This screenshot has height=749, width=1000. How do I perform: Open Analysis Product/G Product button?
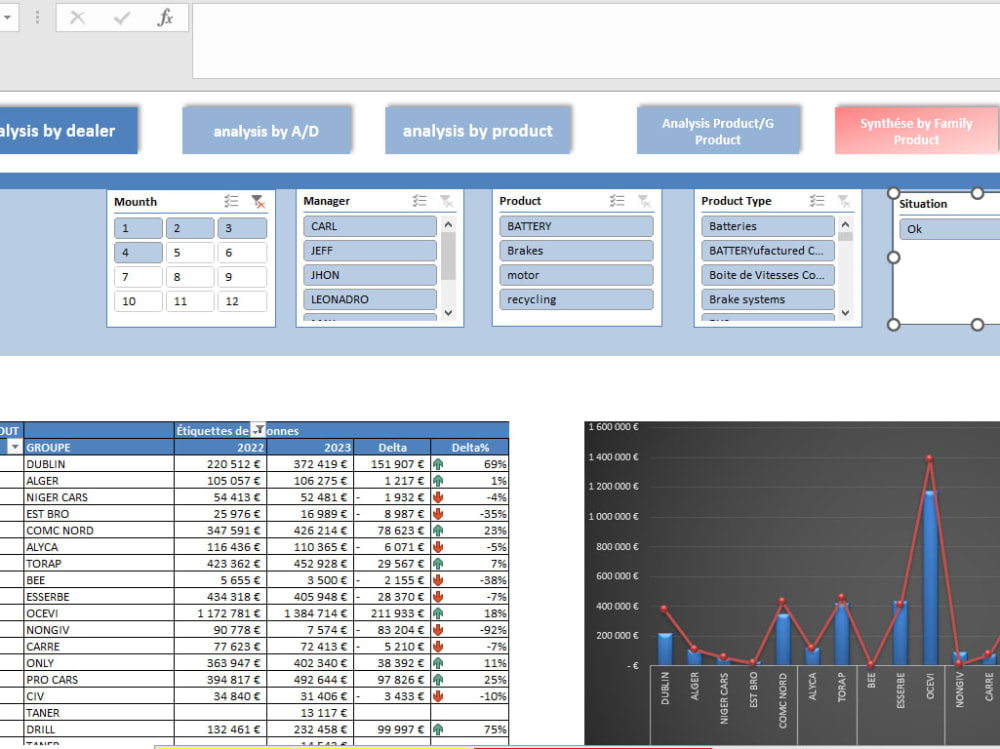[x=717, y=131]
